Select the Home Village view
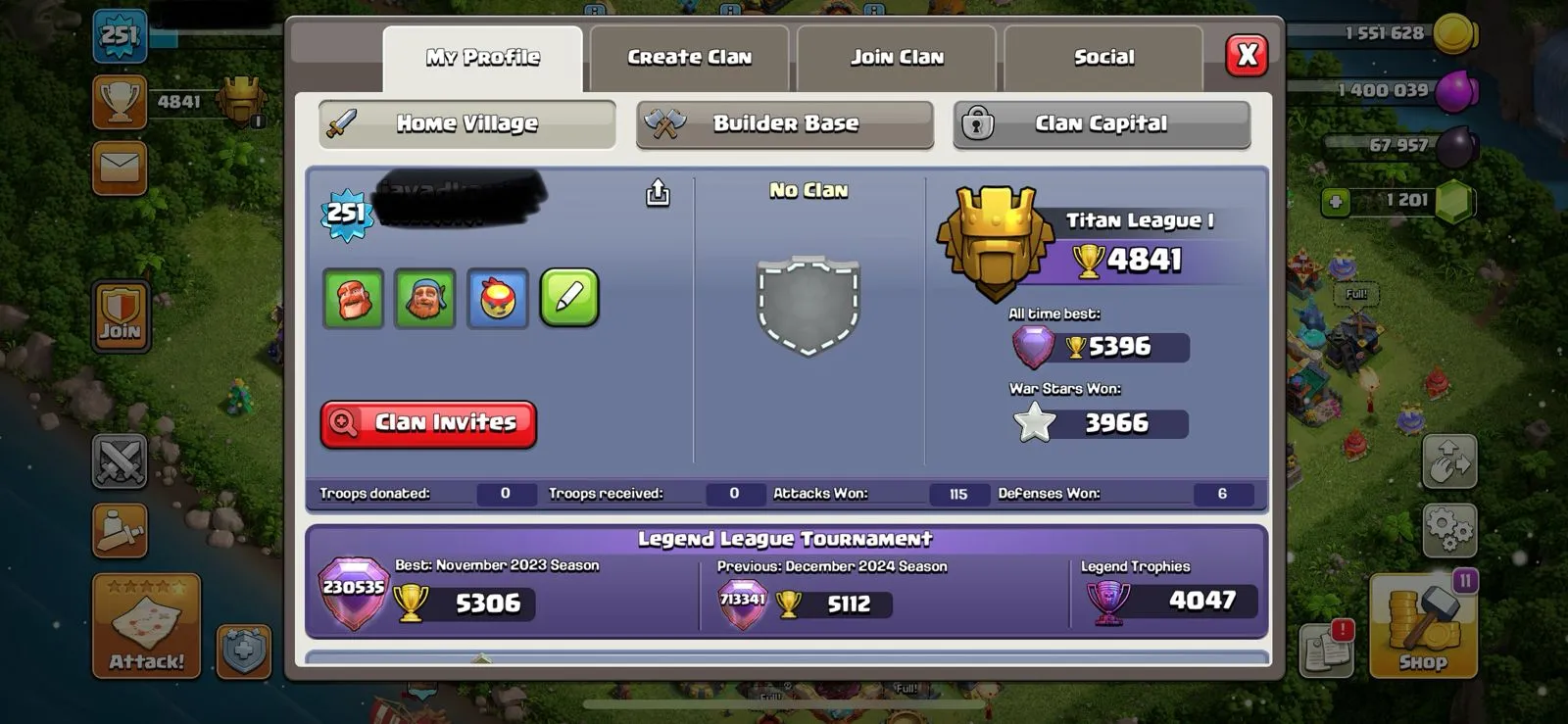Image resolution: width=1568 pixels, height=724 pixels. pyautogui.click(x=467, y=124)
